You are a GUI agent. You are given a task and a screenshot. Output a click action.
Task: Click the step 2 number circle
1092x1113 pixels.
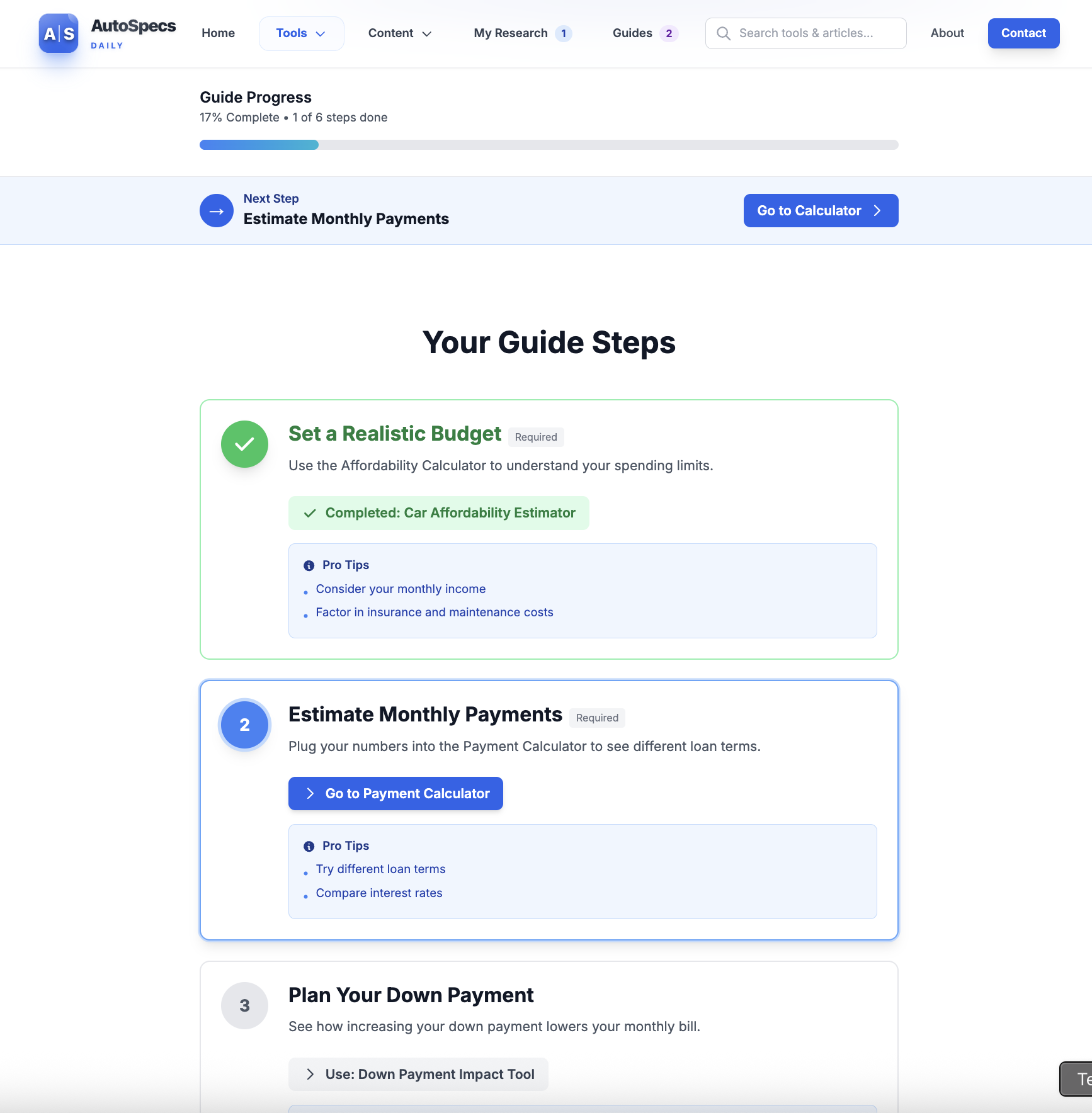[244, 725]
